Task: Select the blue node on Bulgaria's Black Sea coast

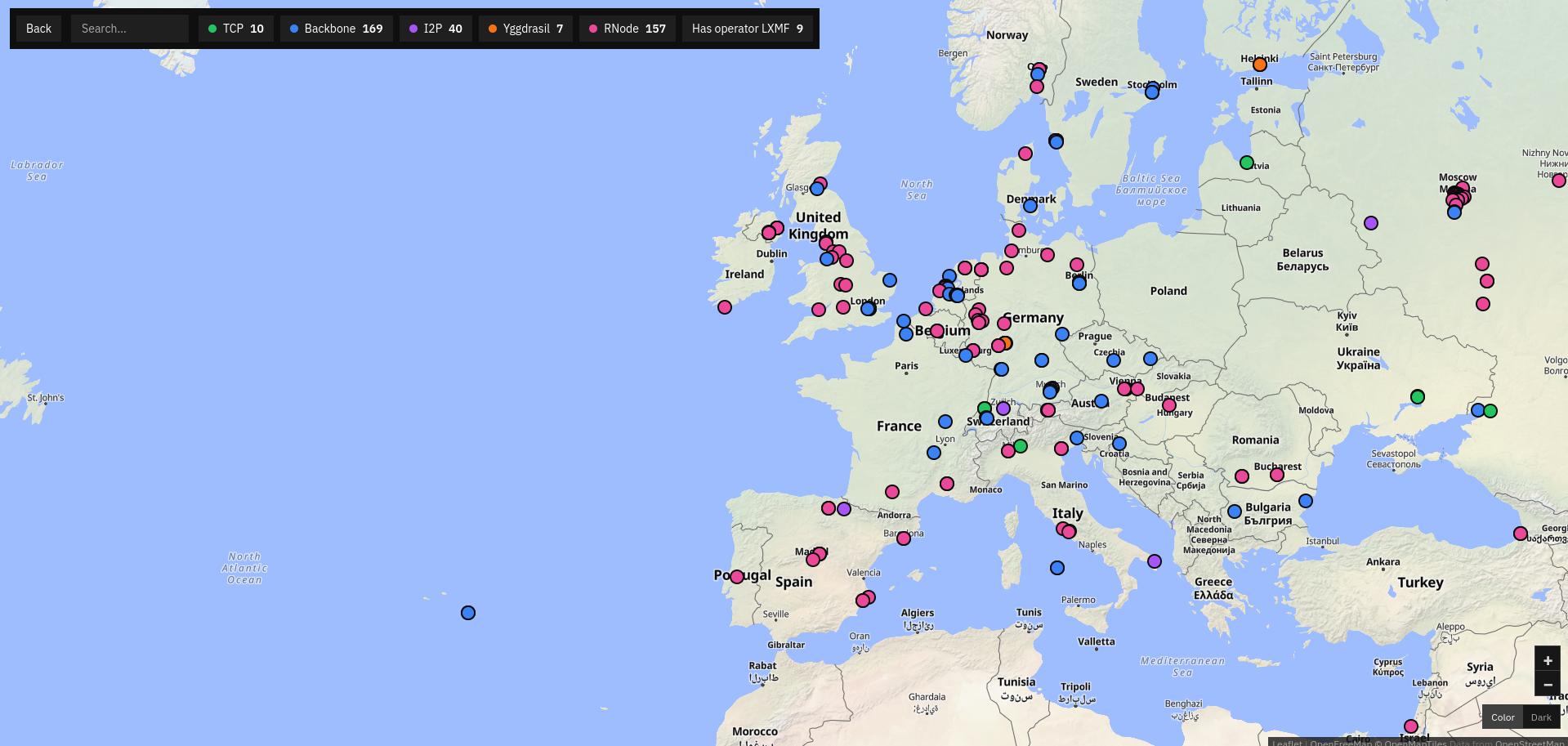Action: click(x=1306, y=501)
